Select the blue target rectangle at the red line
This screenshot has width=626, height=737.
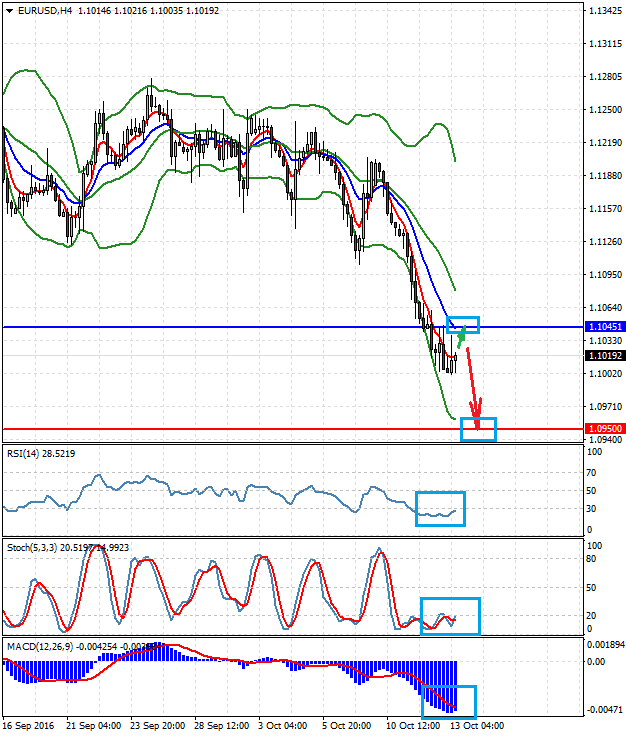point(478,429)
